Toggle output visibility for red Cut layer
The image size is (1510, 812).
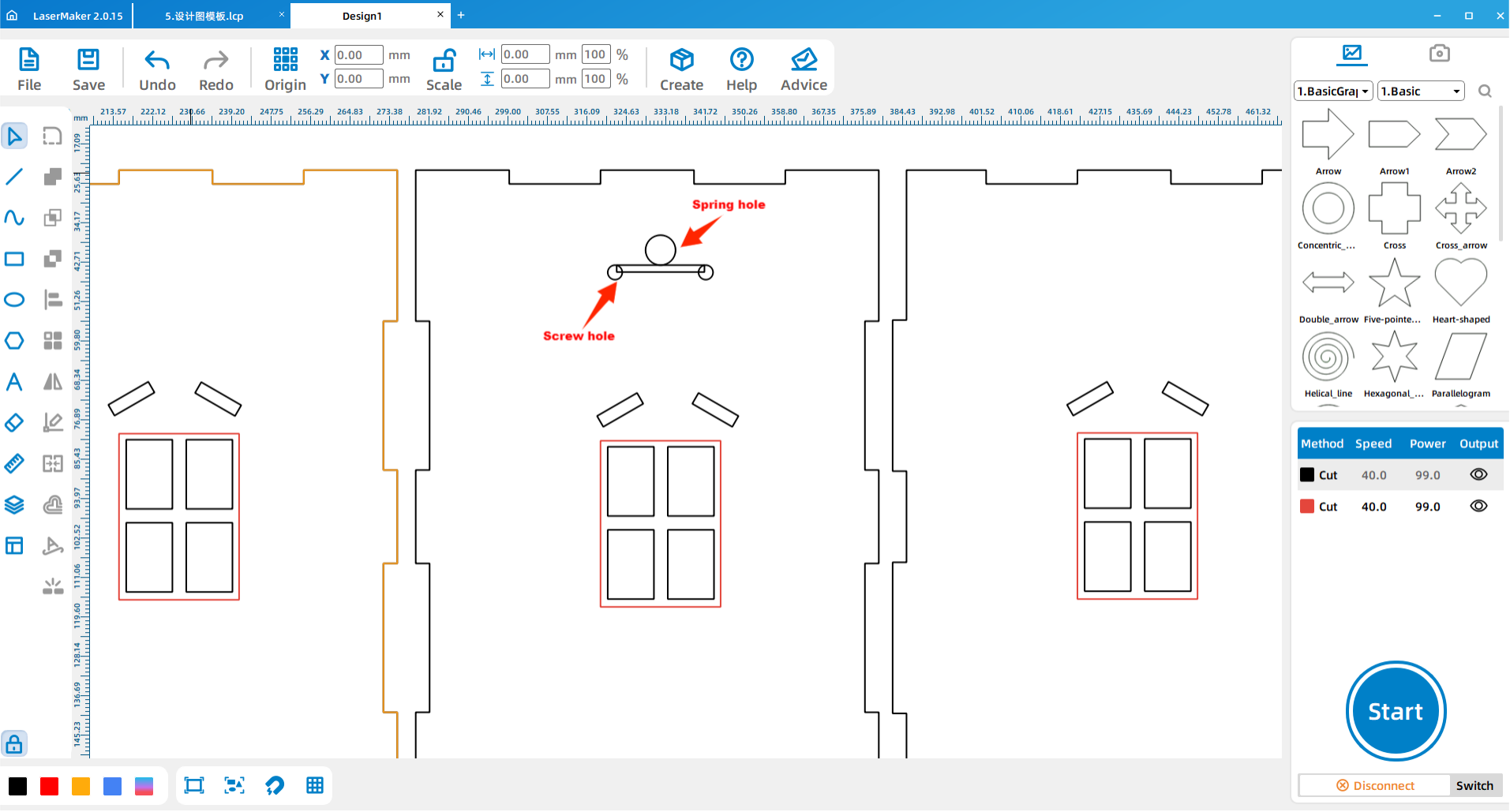point(1478,506)
